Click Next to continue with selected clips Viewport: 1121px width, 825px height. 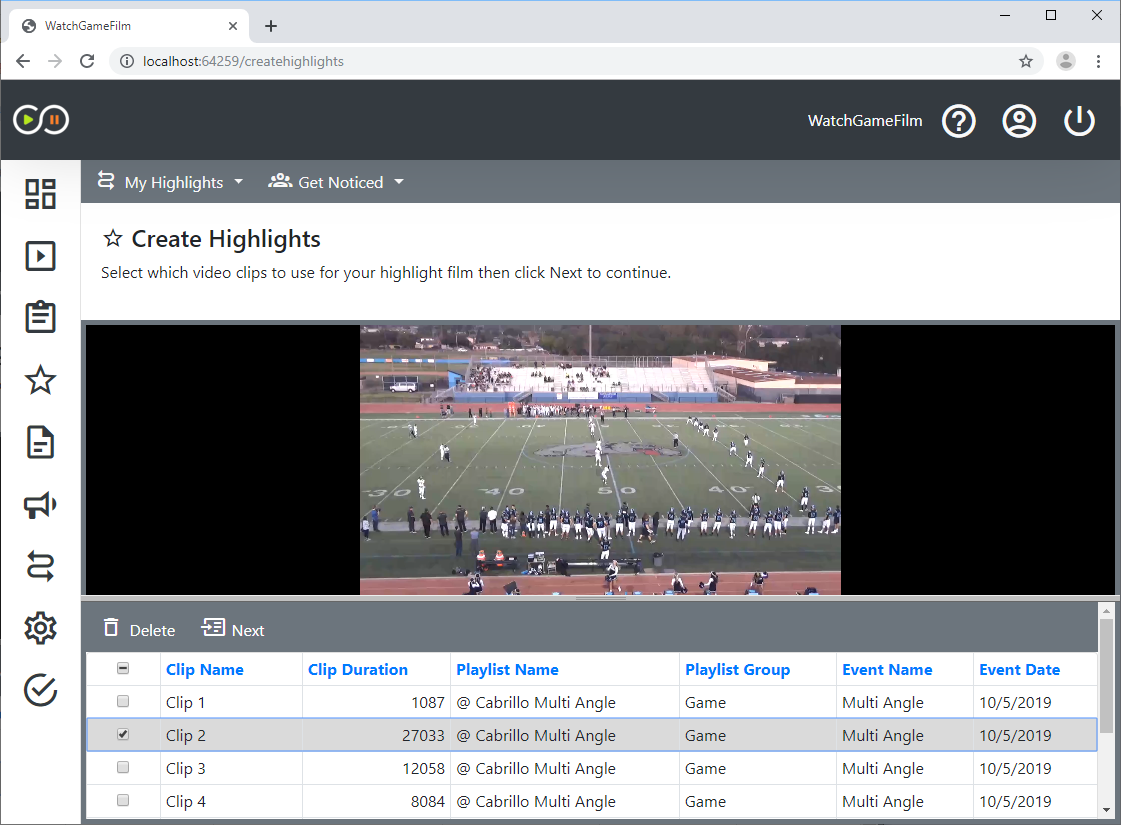pyautogui.click(x=233, y=629)
